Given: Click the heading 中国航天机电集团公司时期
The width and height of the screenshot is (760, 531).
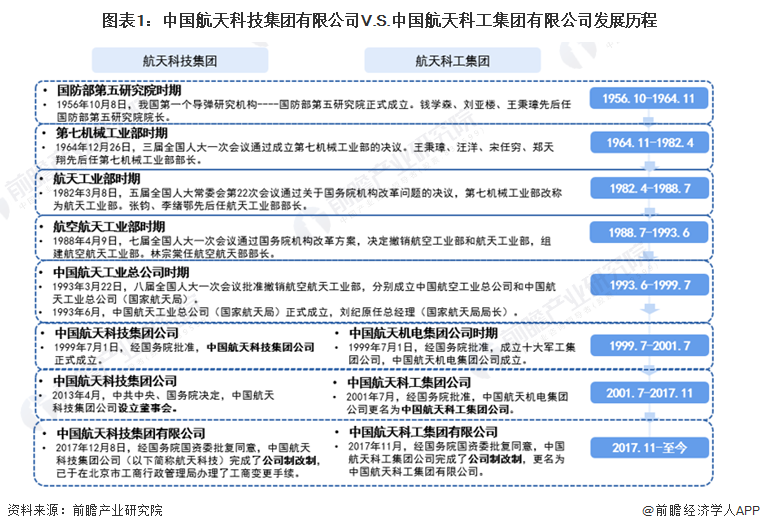Looking at the screenshot, I should (423, 333).
